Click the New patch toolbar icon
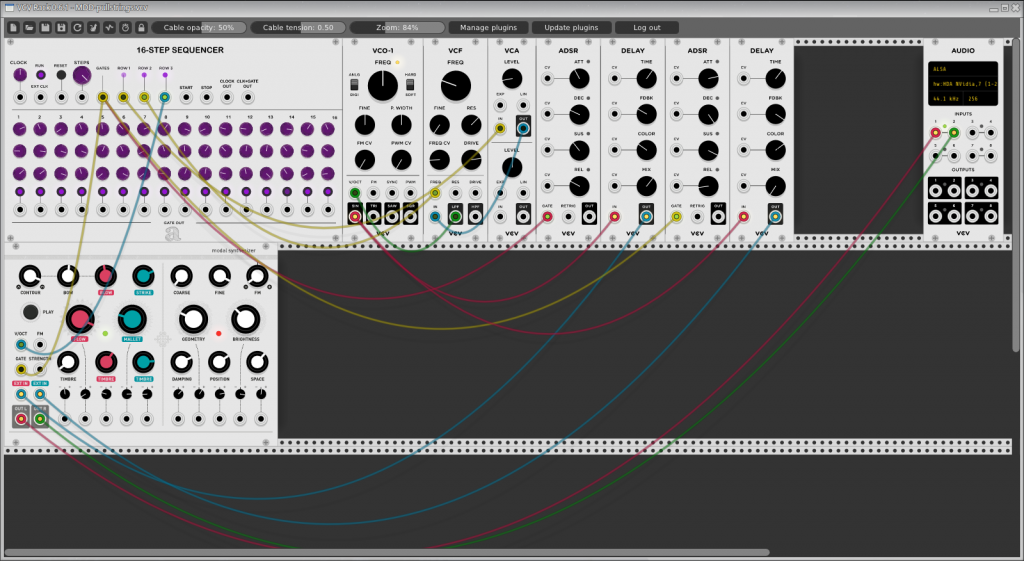The image size is (1024, 561). click(x=14, y=27)
